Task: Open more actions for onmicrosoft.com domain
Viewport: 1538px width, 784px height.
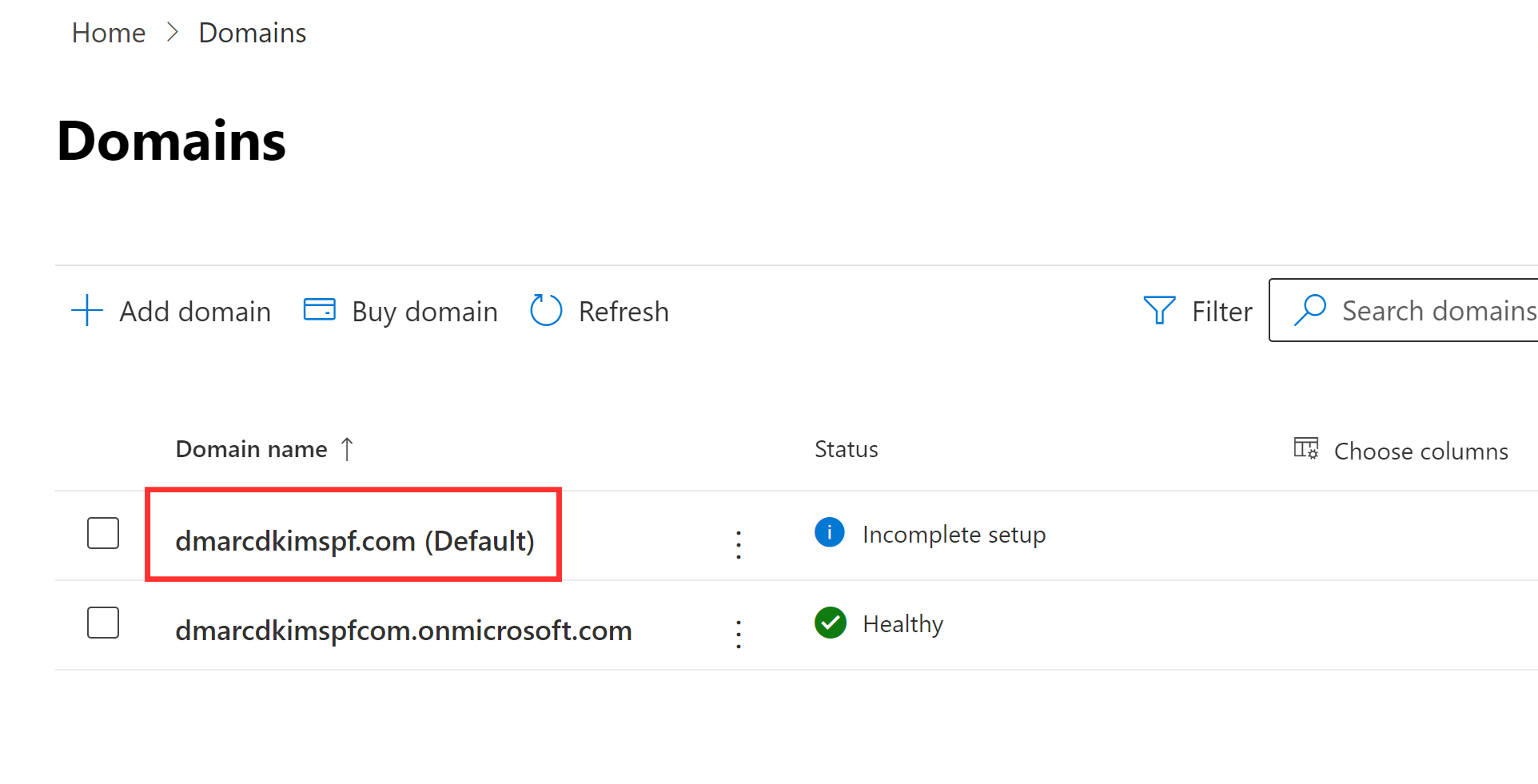Action: click(739, 634)
